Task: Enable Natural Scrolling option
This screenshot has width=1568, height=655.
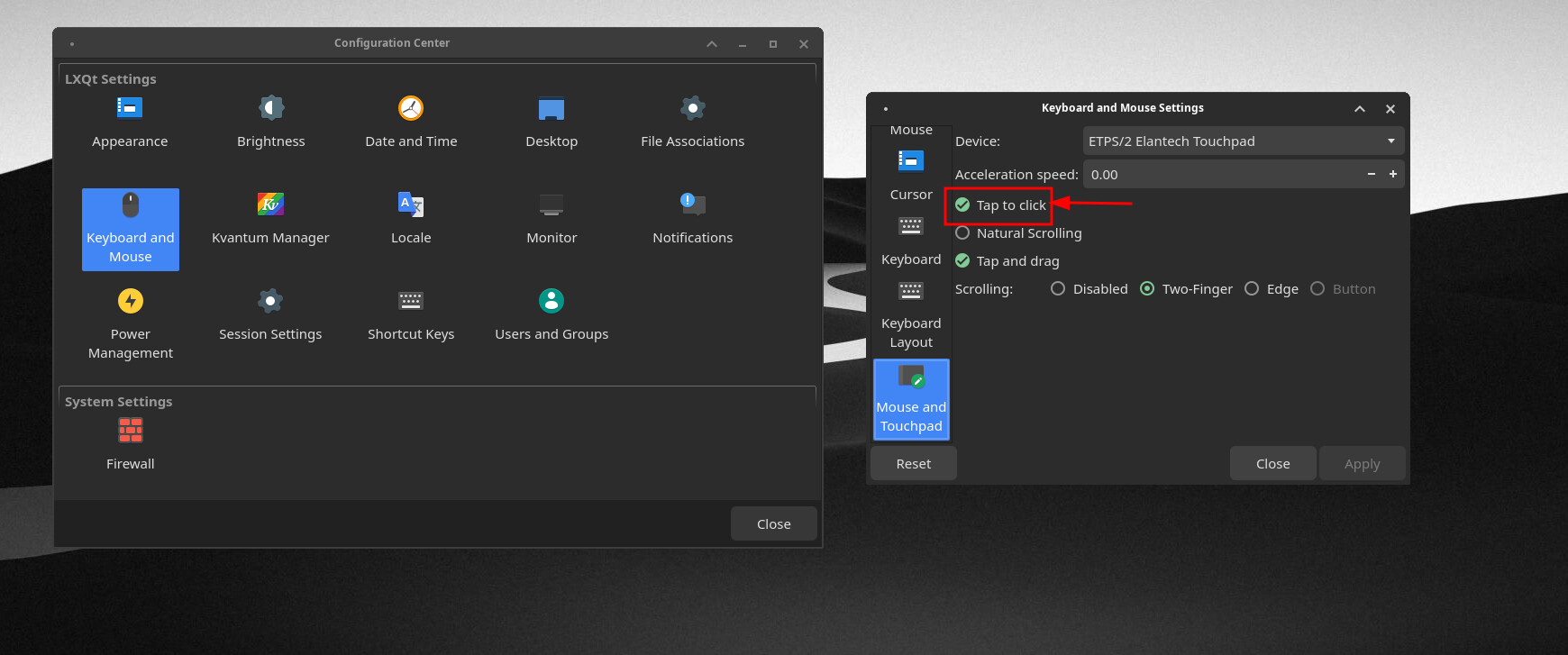Action: tap(963, 233)
